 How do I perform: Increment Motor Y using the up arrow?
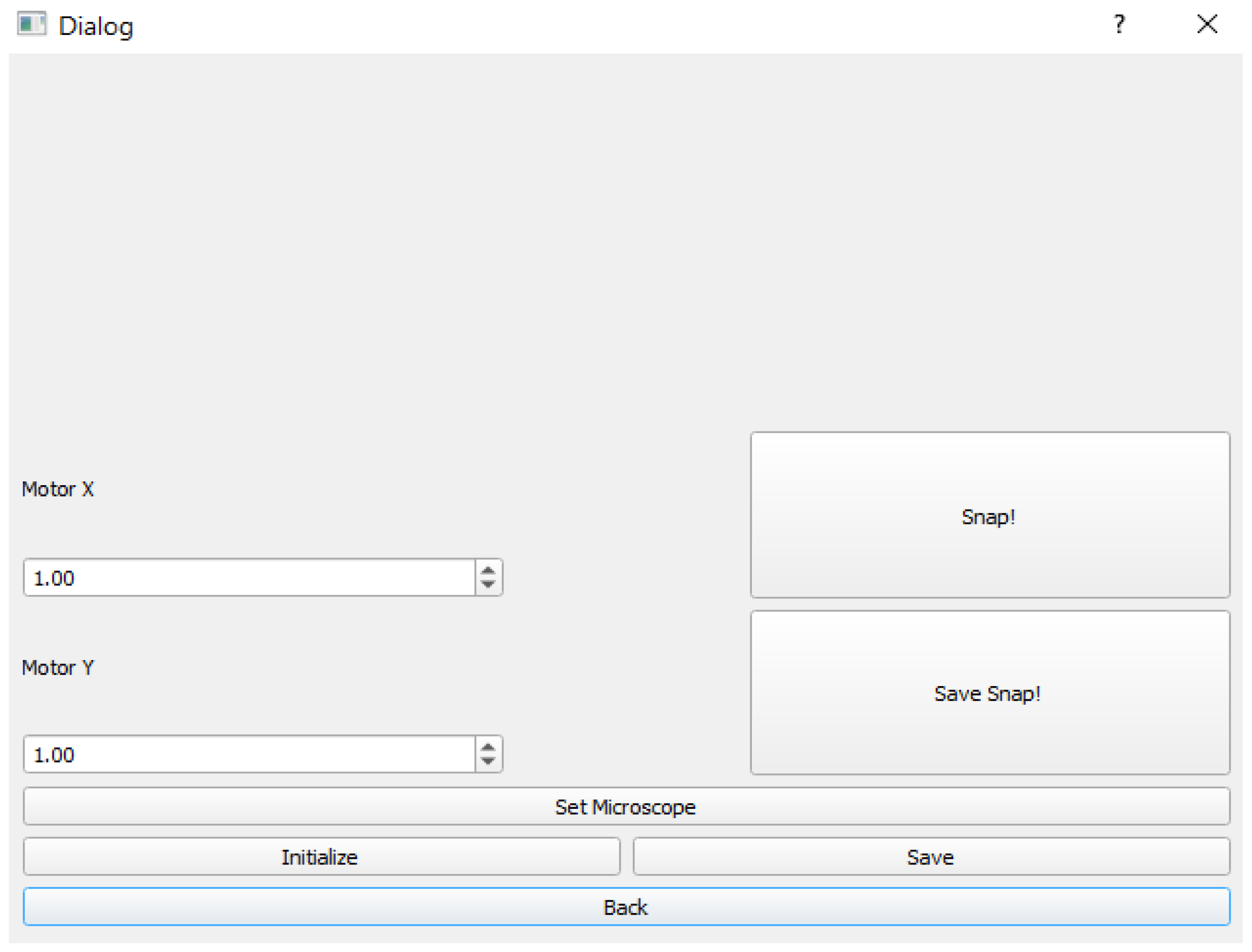tap(488, 747)
